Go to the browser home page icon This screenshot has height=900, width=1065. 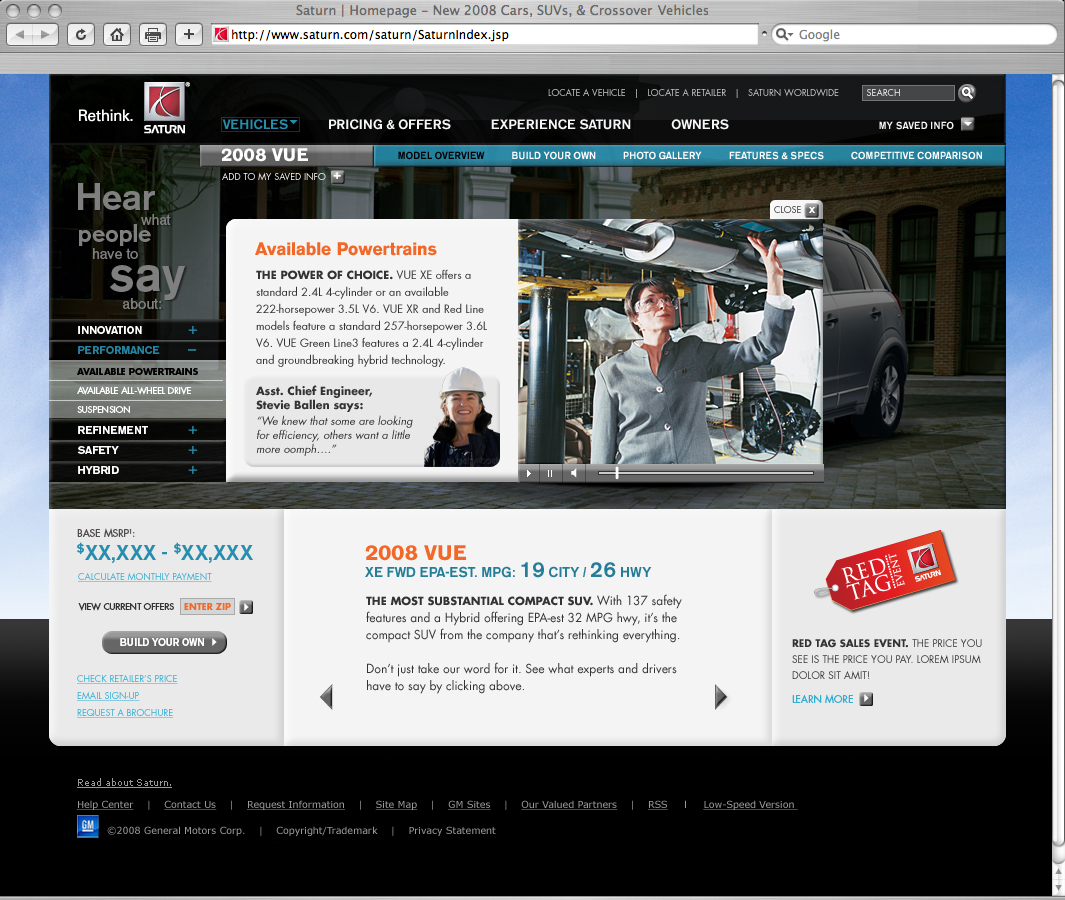tap(117, 35)
